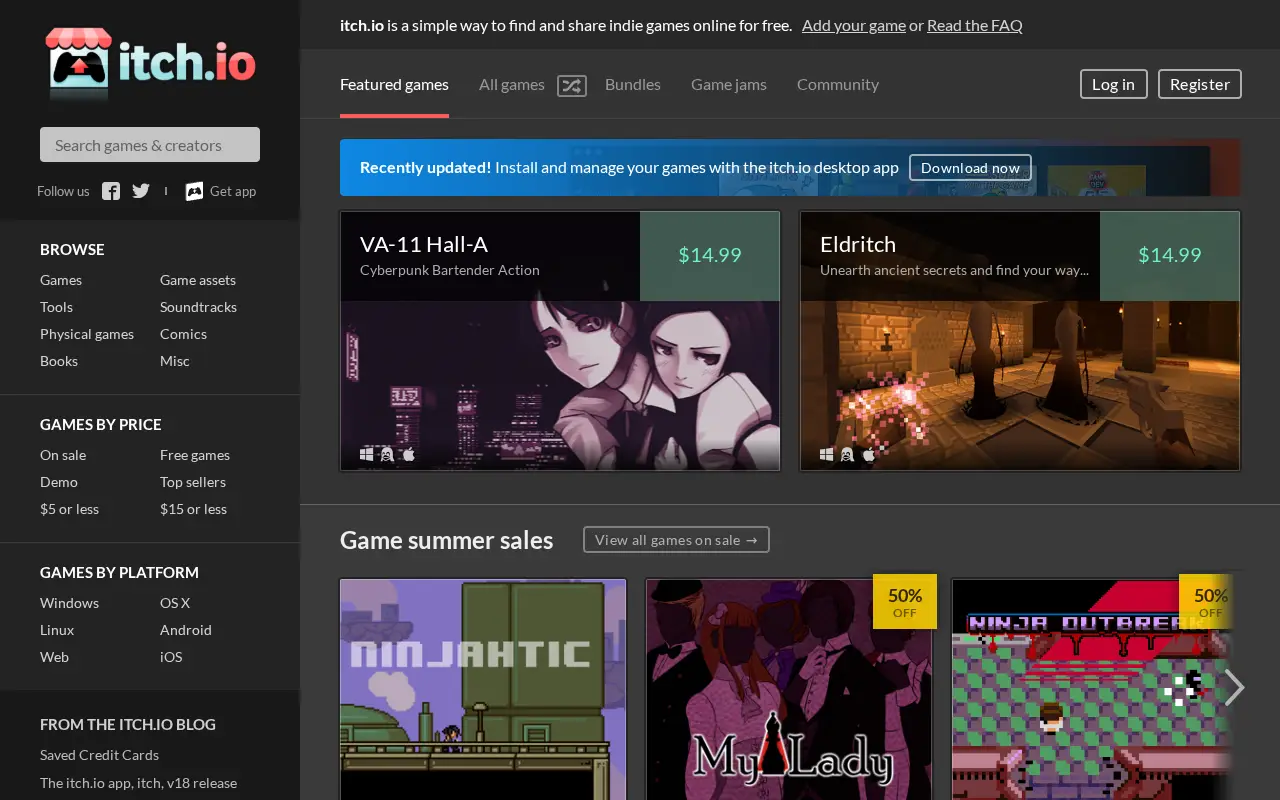
Task: Click the Apple icon on VA-11 Hall-A card
Action: coord(408,454)
